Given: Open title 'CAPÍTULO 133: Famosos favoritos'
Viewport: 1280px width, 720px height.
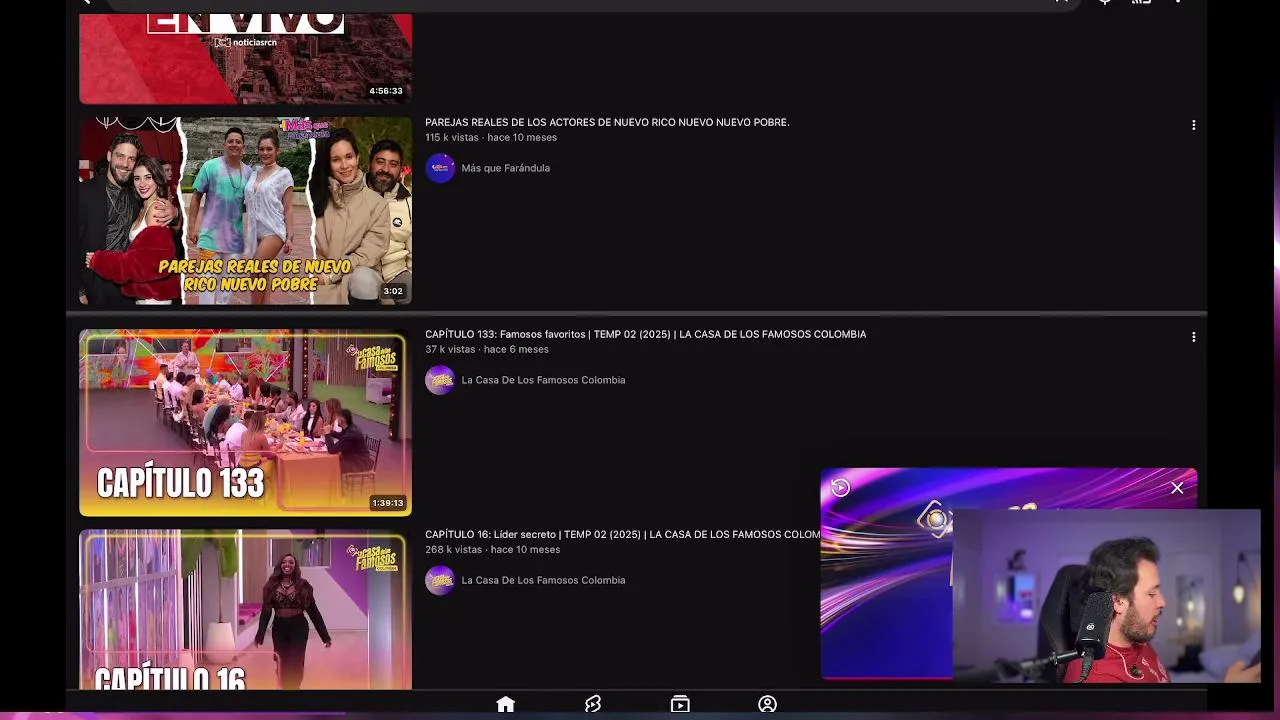Looking at the screenshot, I should (x=645, y=334).
